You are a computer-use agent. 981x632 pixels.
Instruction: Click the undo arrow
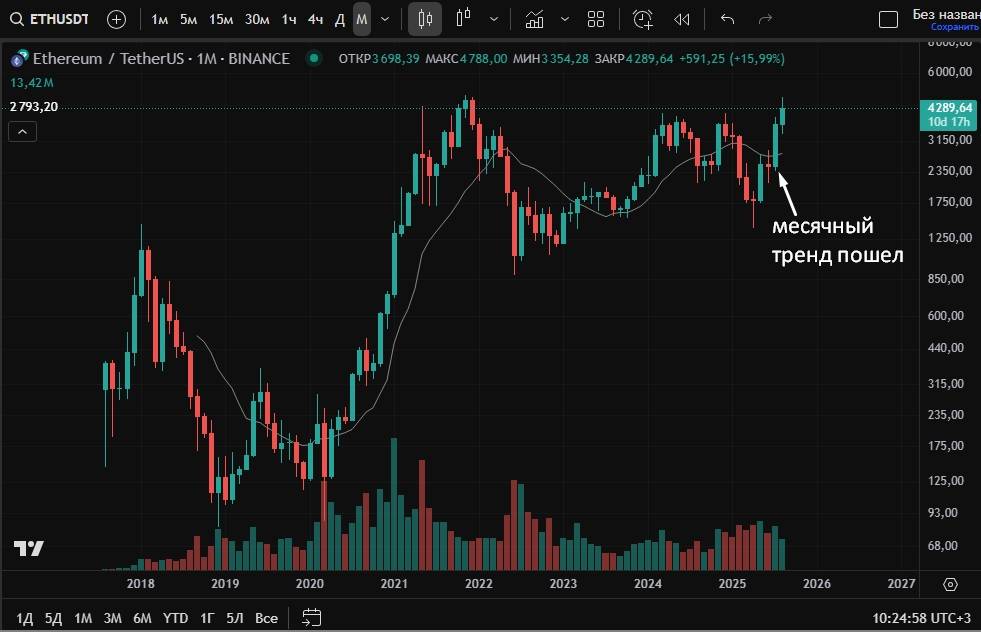coord(727,19)
